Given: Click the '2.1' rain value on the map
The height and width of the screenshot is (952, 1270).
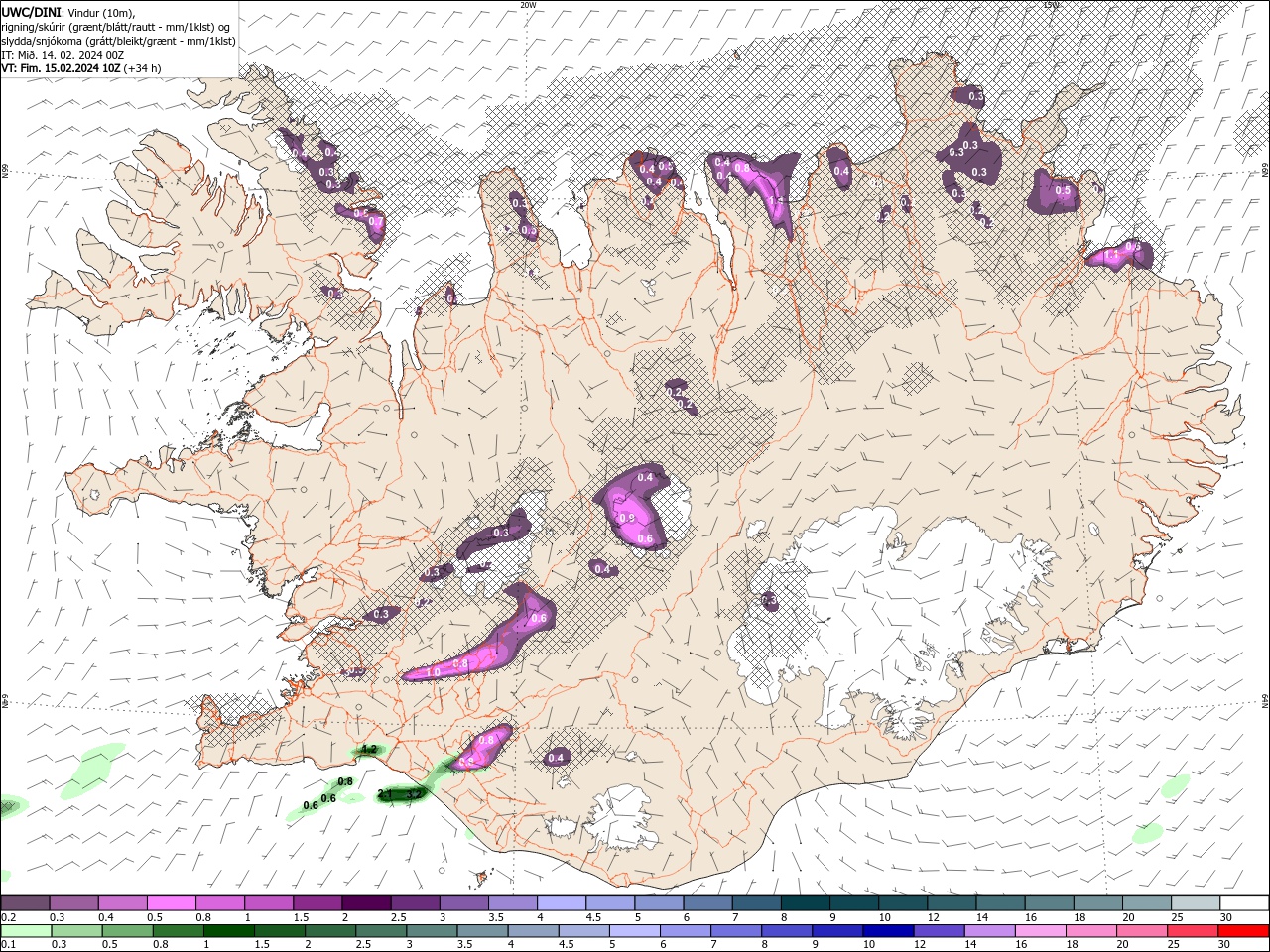Looking at the screenshot, I should click(x=386, y=794).
